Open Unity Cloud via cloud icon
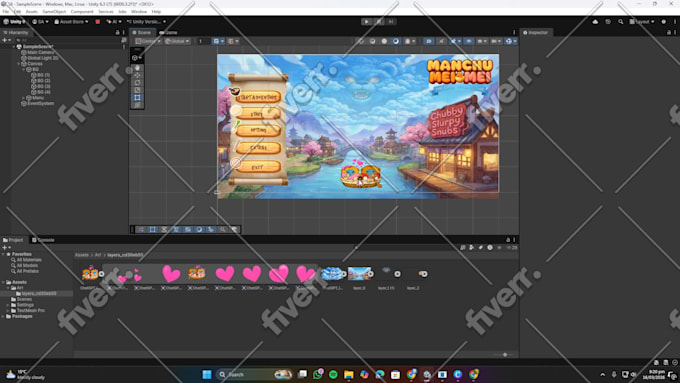 [x=595, y=22]
